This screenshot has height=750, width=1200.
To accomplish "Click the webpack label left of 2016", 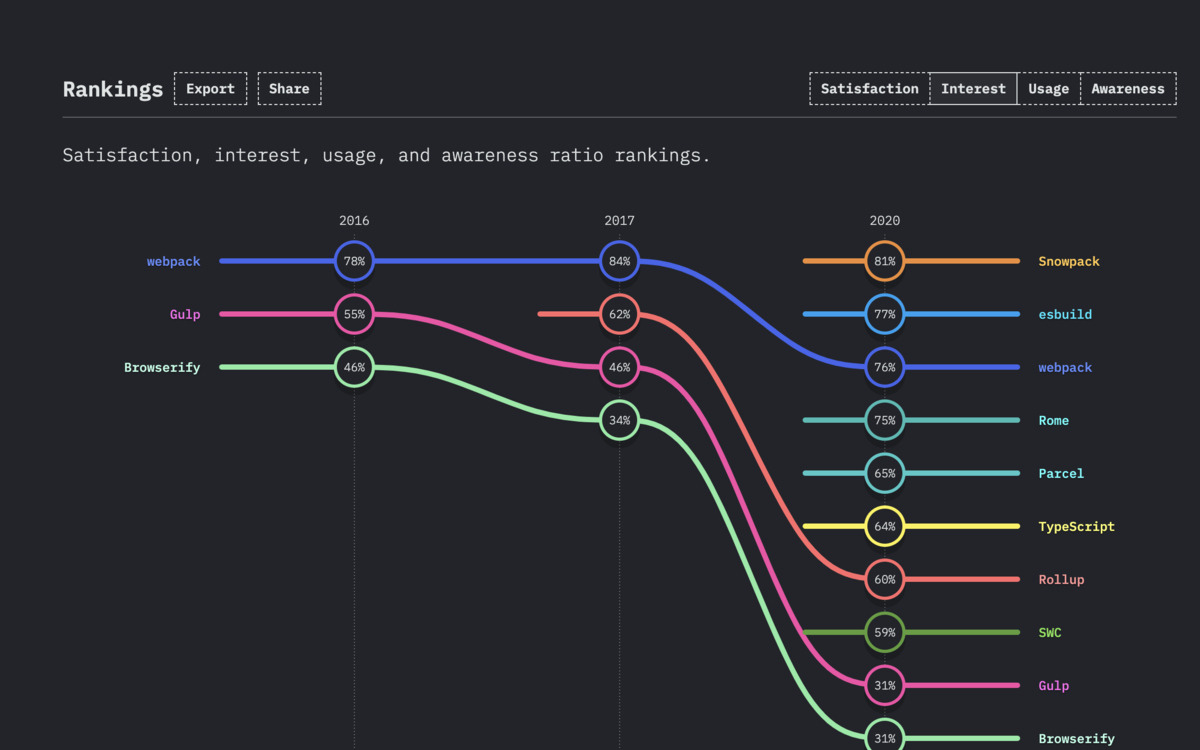I will tap(173, 261).
